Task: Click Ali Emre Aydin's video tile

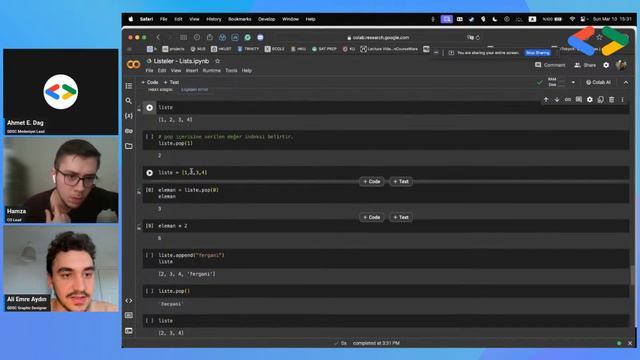Action: (x=61, y=269)
